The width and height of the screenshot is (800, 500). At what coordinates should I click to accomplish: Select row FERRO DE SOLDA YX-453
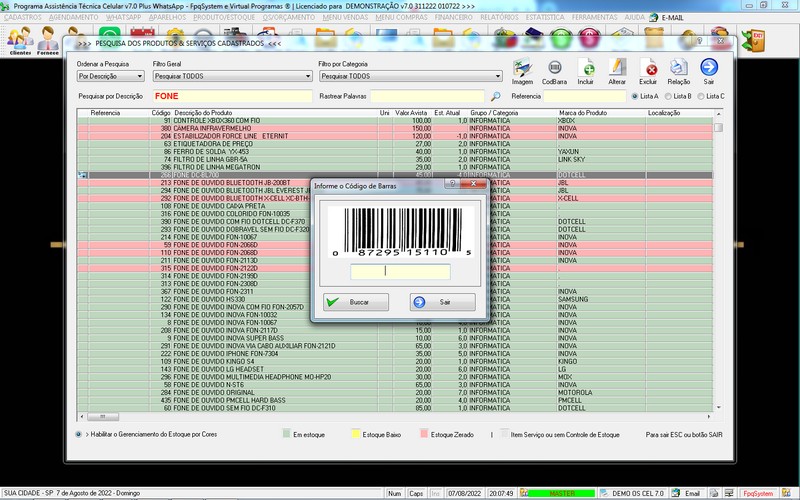pyautogui.click(x=395, y=152)
